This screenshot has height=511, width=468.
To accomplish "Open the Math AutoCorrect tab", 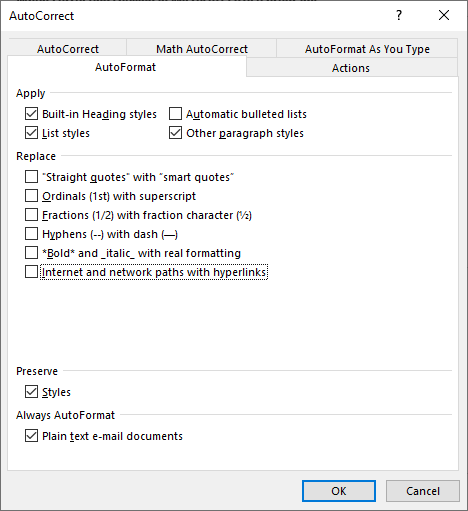I will point(202,49).
